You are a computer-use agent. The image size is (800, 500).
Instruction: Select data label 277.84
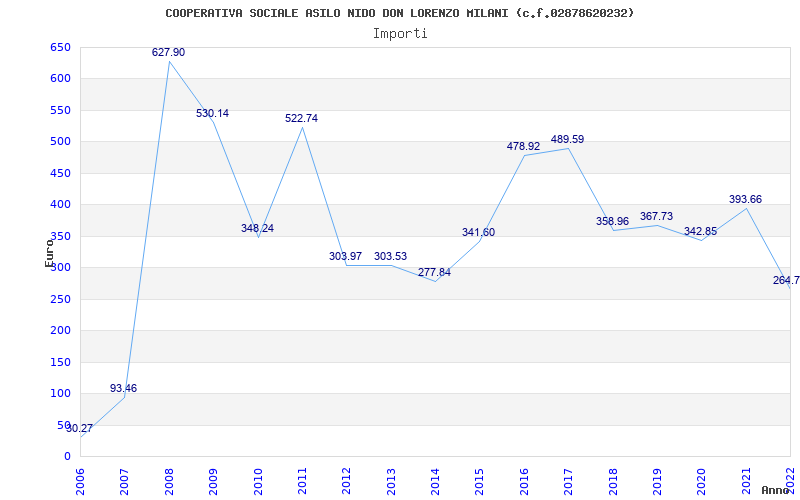[x=434, y=272]
